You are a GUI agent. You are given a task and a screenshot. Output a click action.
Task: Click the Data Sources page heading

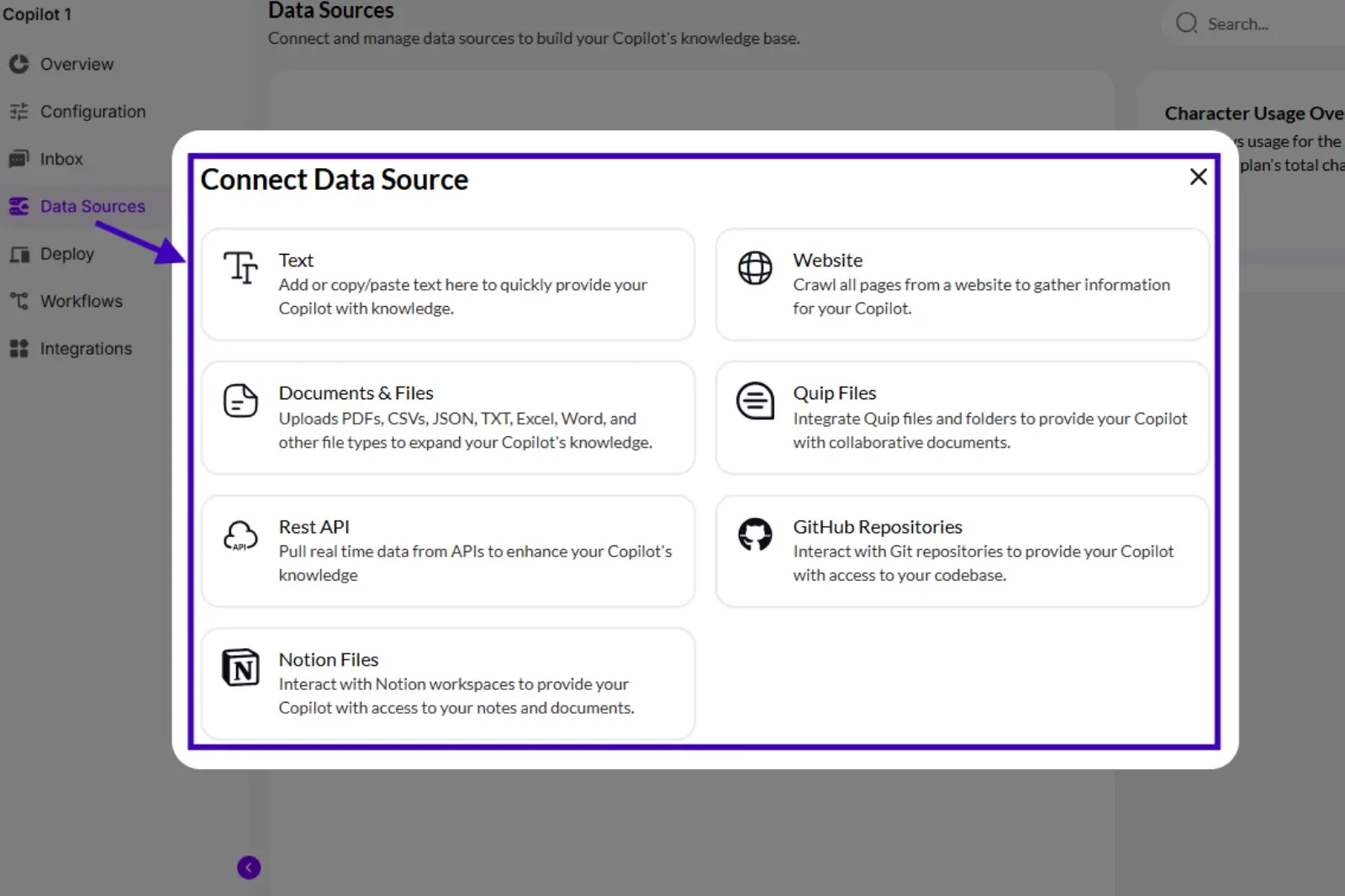[331, 10]
